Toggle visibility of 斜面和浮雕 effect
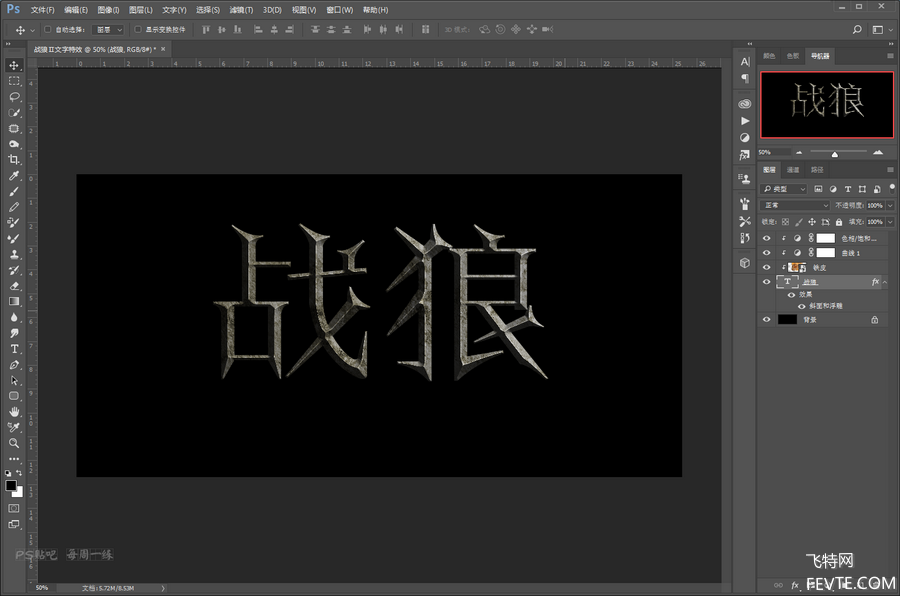This screenshot has width=900, height=596. click(802, 306)
